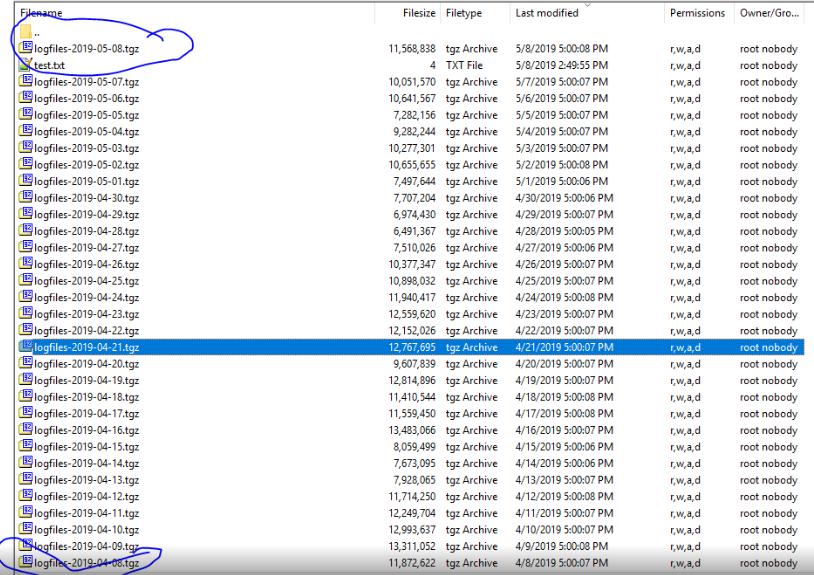
Task: Click filesize value 13,483,066
Action: pos(412,431)
